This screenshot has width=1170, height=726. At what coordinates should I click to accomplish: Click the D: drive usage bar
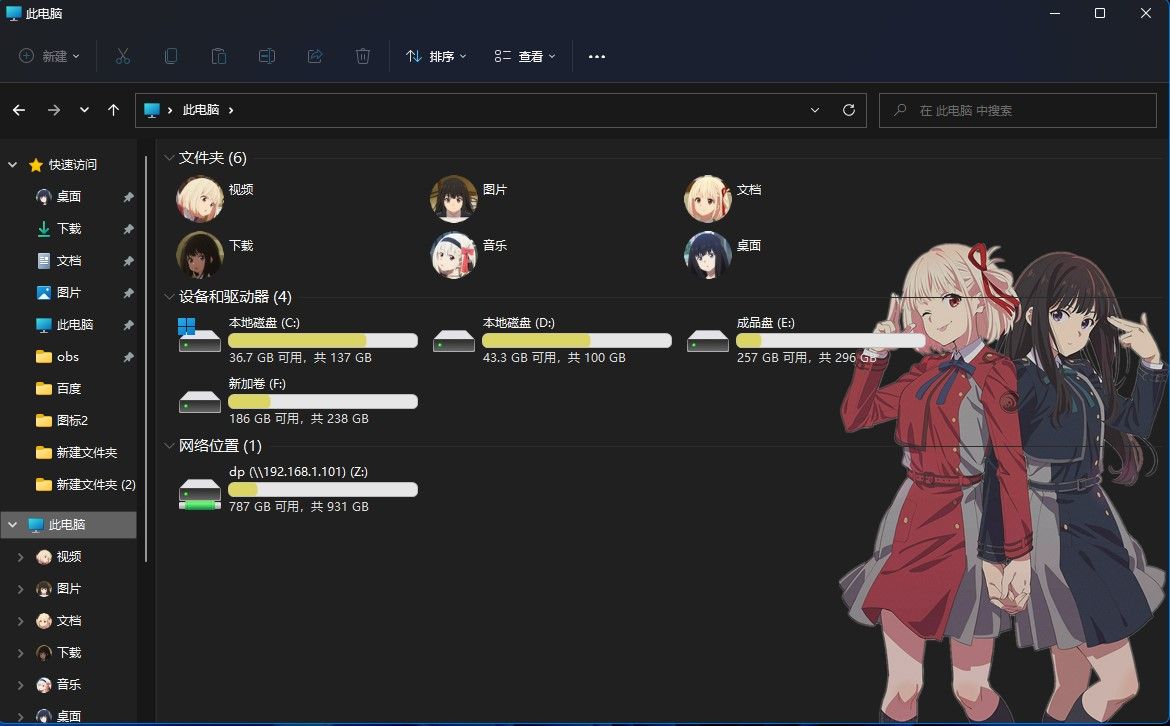[577, 340]
